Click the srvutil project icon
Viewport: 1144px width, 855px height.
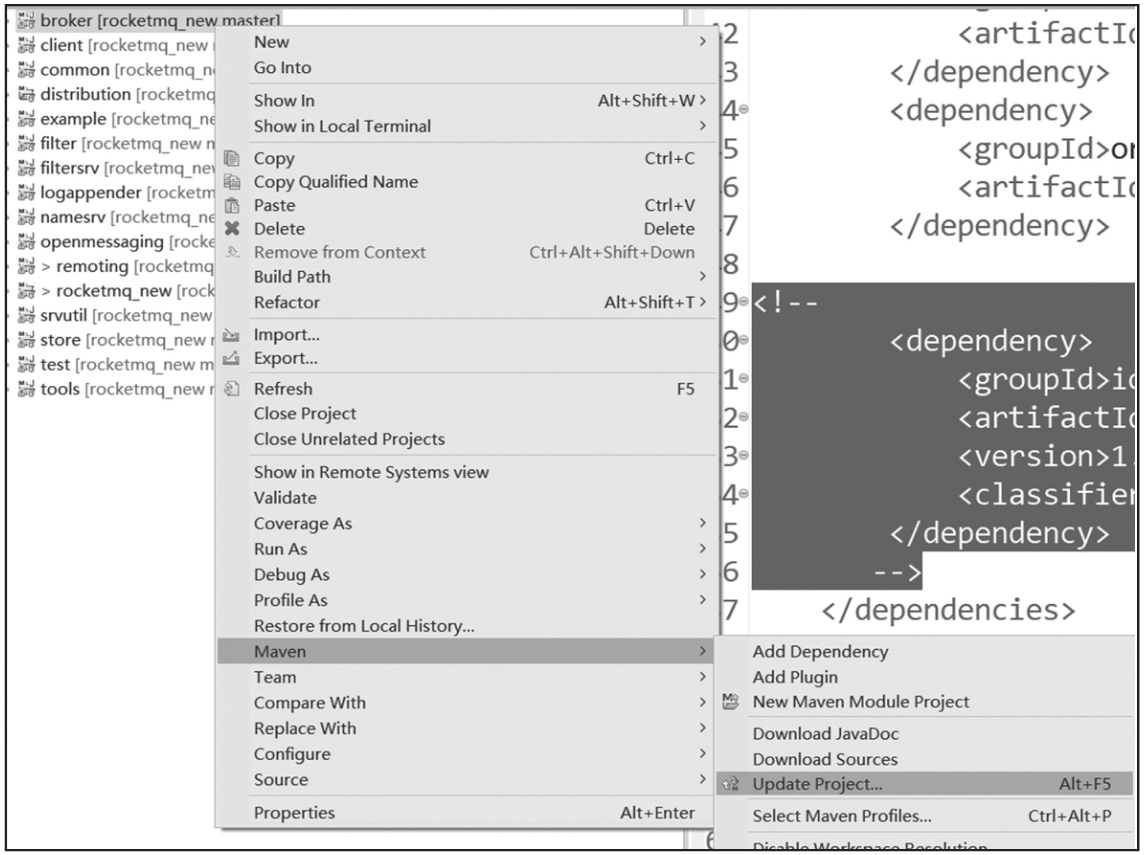tap(26, 315)
